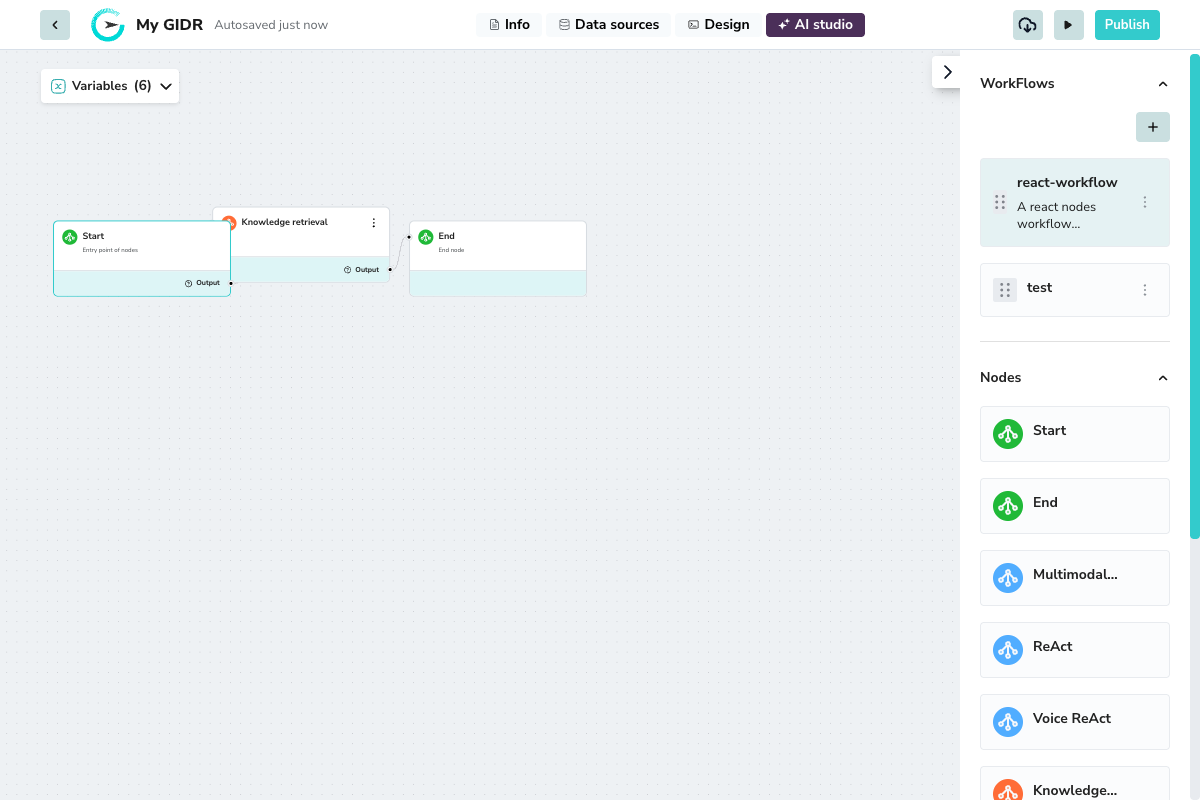
Task: Pick the Multimodal node in the sidebar
Action: pos(1075,577)
